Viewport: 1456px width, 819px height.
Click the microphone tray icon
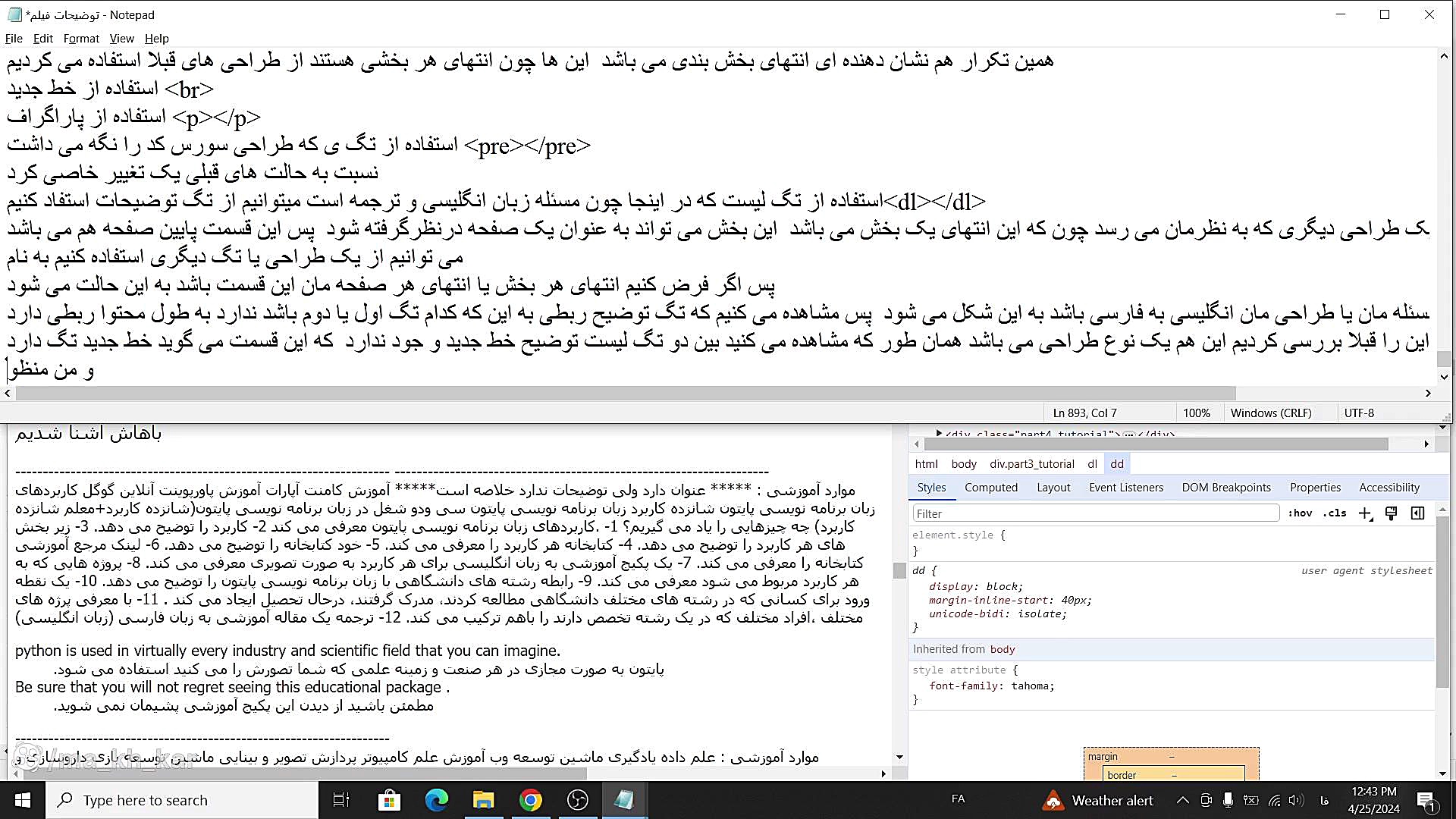(1228, 800)
